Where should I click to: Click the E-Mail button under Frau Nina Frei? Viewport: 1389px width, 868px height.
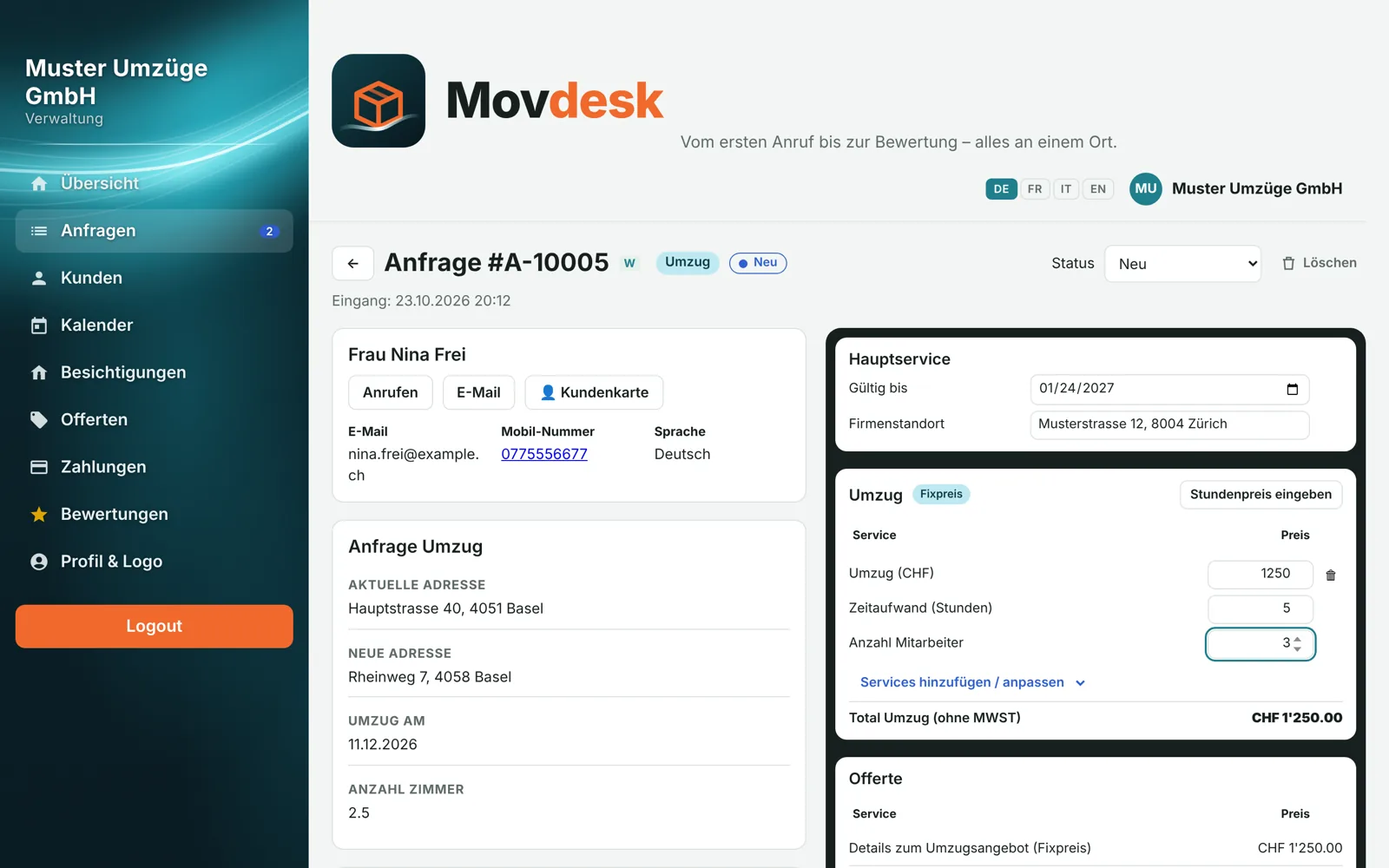[478, 392]
